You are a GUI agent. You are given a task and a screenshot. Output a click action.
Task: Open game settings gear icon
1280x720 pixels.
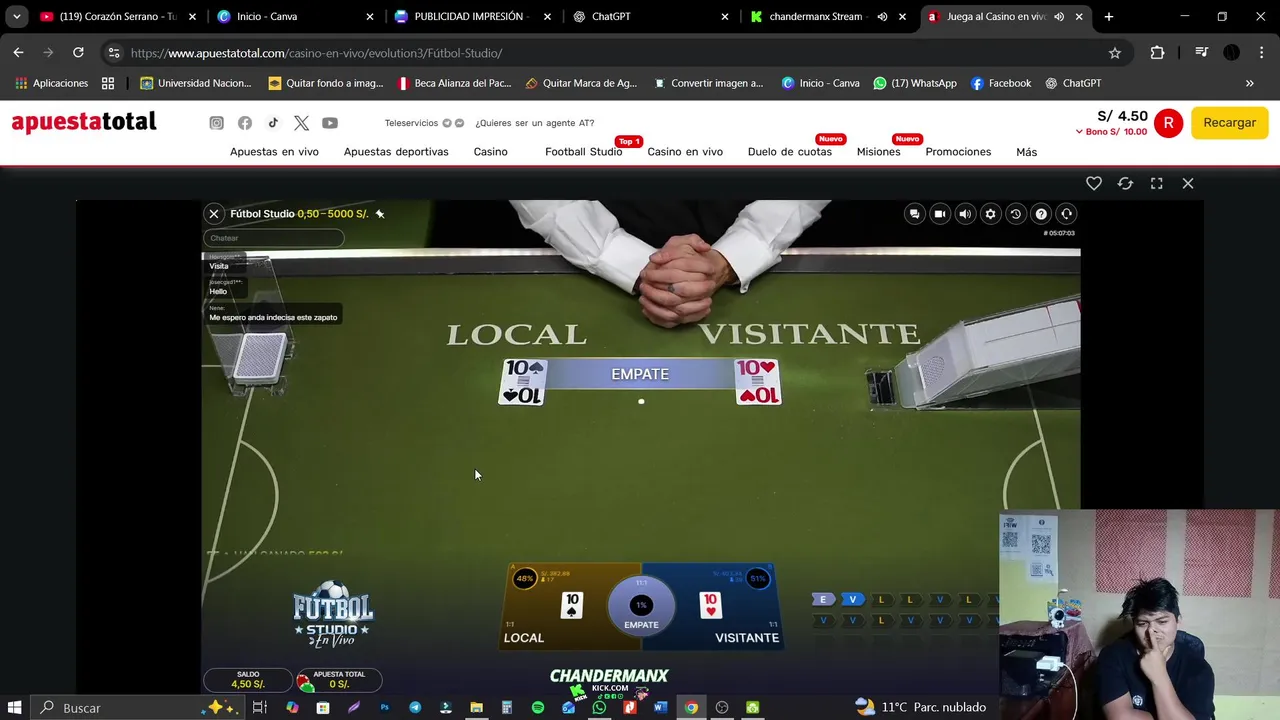(x=991, y=213)
